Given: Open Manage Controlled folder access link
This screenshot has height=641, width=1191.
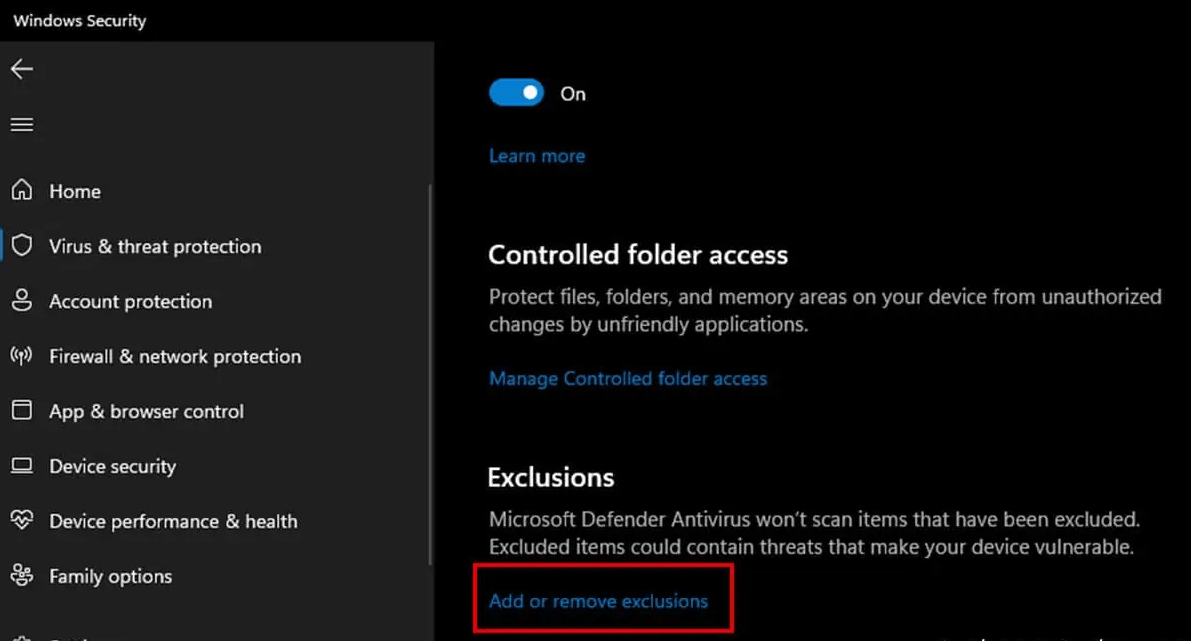Looking at the screenshot, I should click(x=628, y=379).
